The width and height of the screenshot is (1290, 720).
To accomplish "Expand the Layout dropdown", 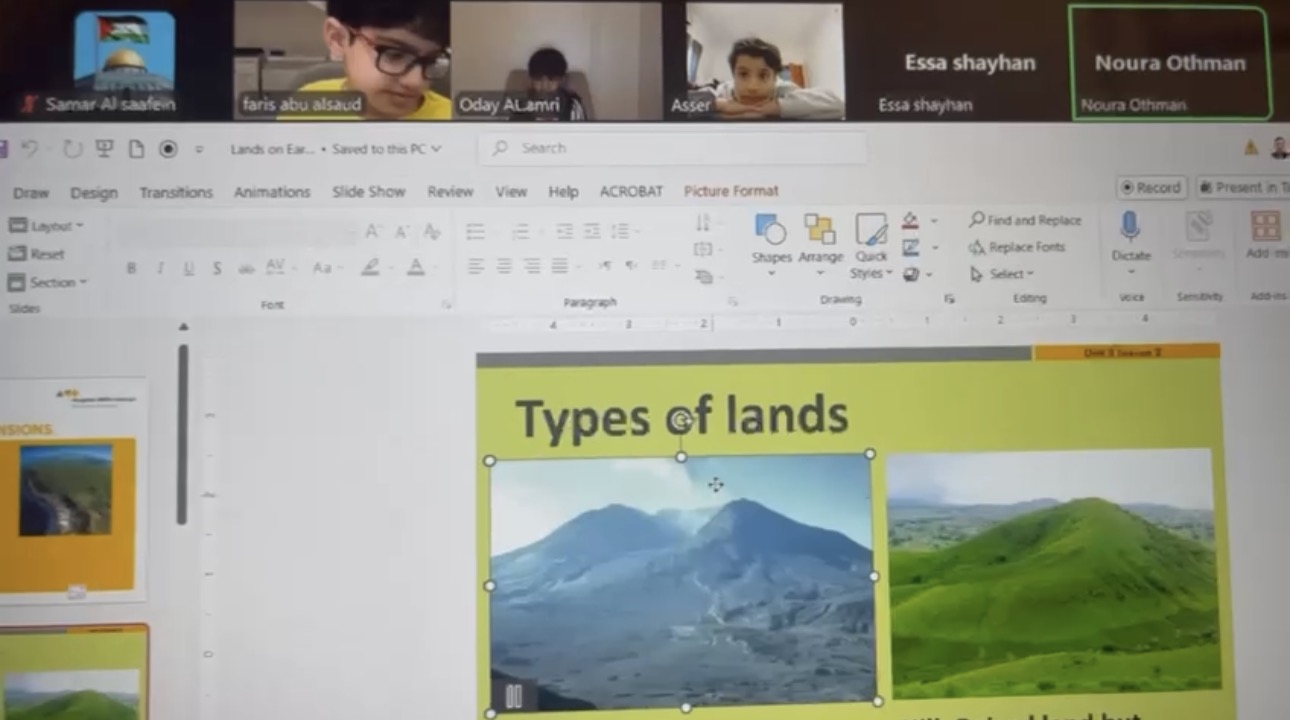I will tap(46, 226).
